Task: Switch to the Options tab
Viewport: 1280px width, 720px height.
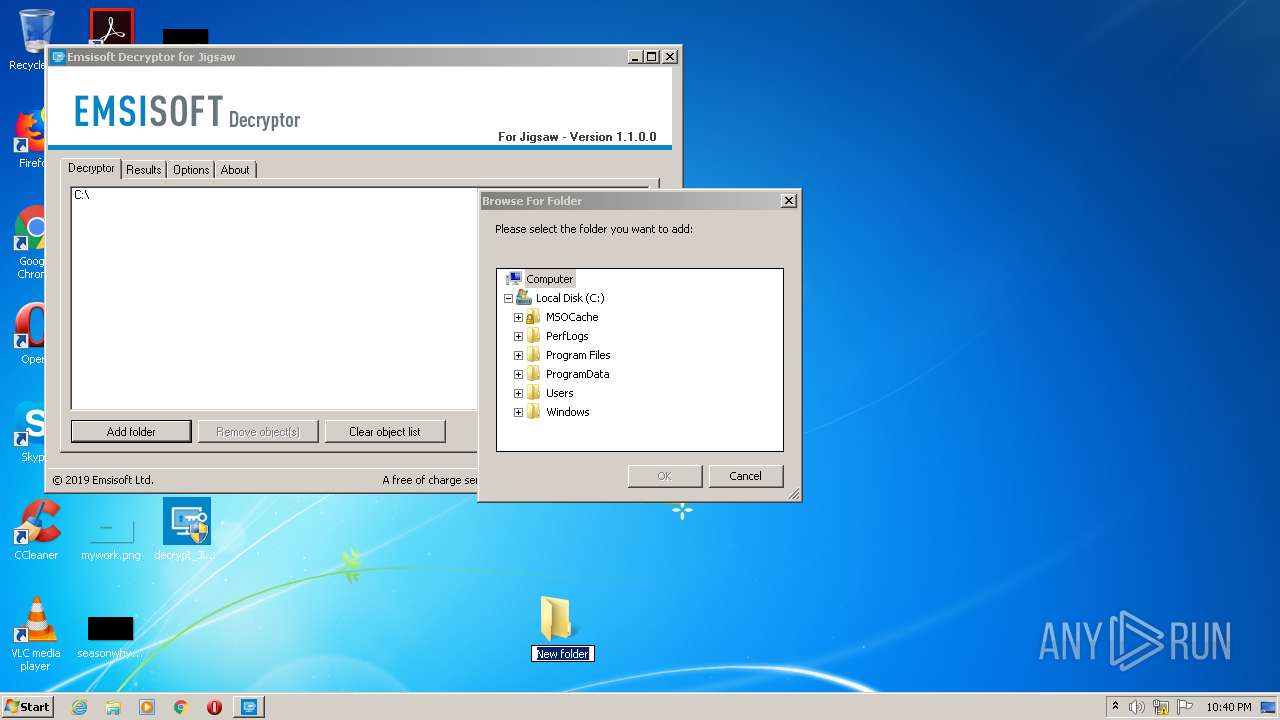Action: coord(191,170)
